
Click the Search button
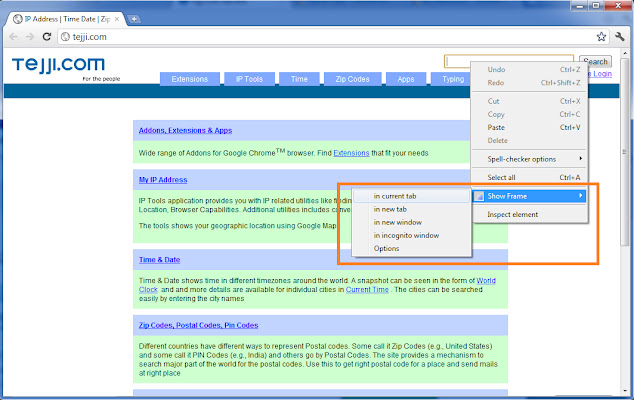click(595, 61)
